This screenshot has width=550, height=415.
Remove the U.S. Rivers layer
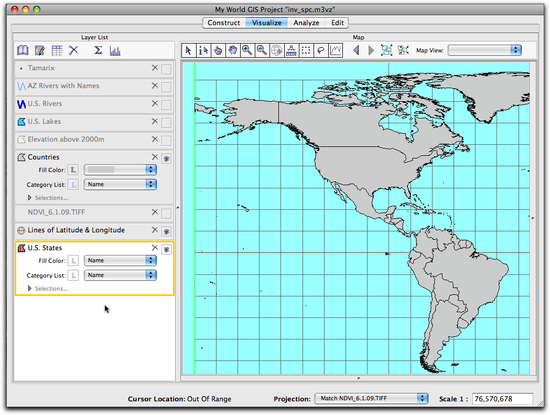155,103
